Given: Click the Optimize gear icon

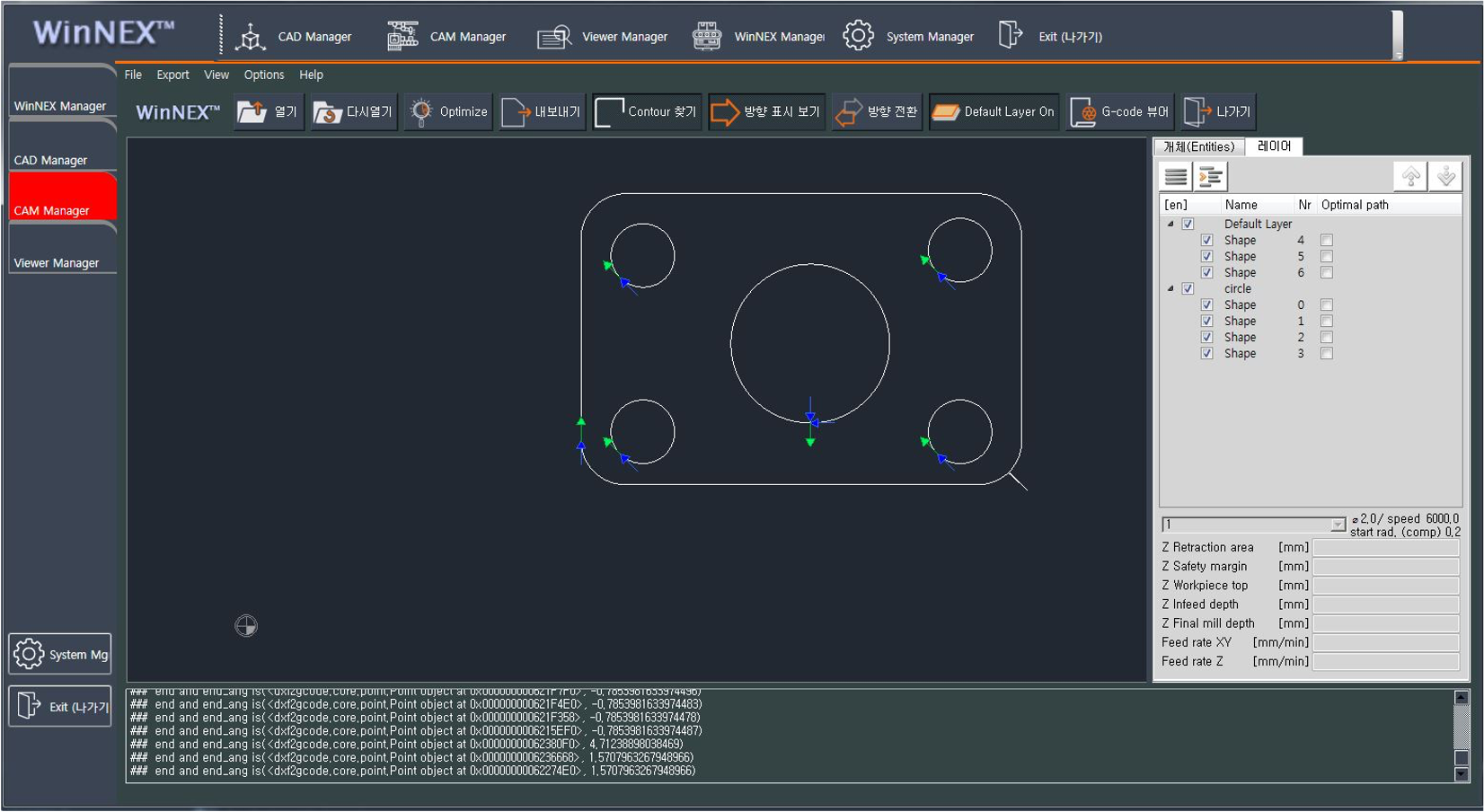Looking at the screenshot, I should pyautogui.click(x=421, y=111).
